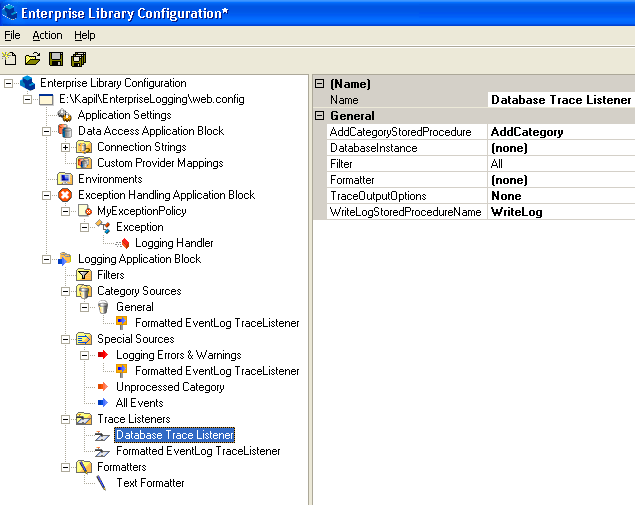Click the red Exception Handling block icon
The height and width of the screenshot is (512, 635).
pos(65,195)
